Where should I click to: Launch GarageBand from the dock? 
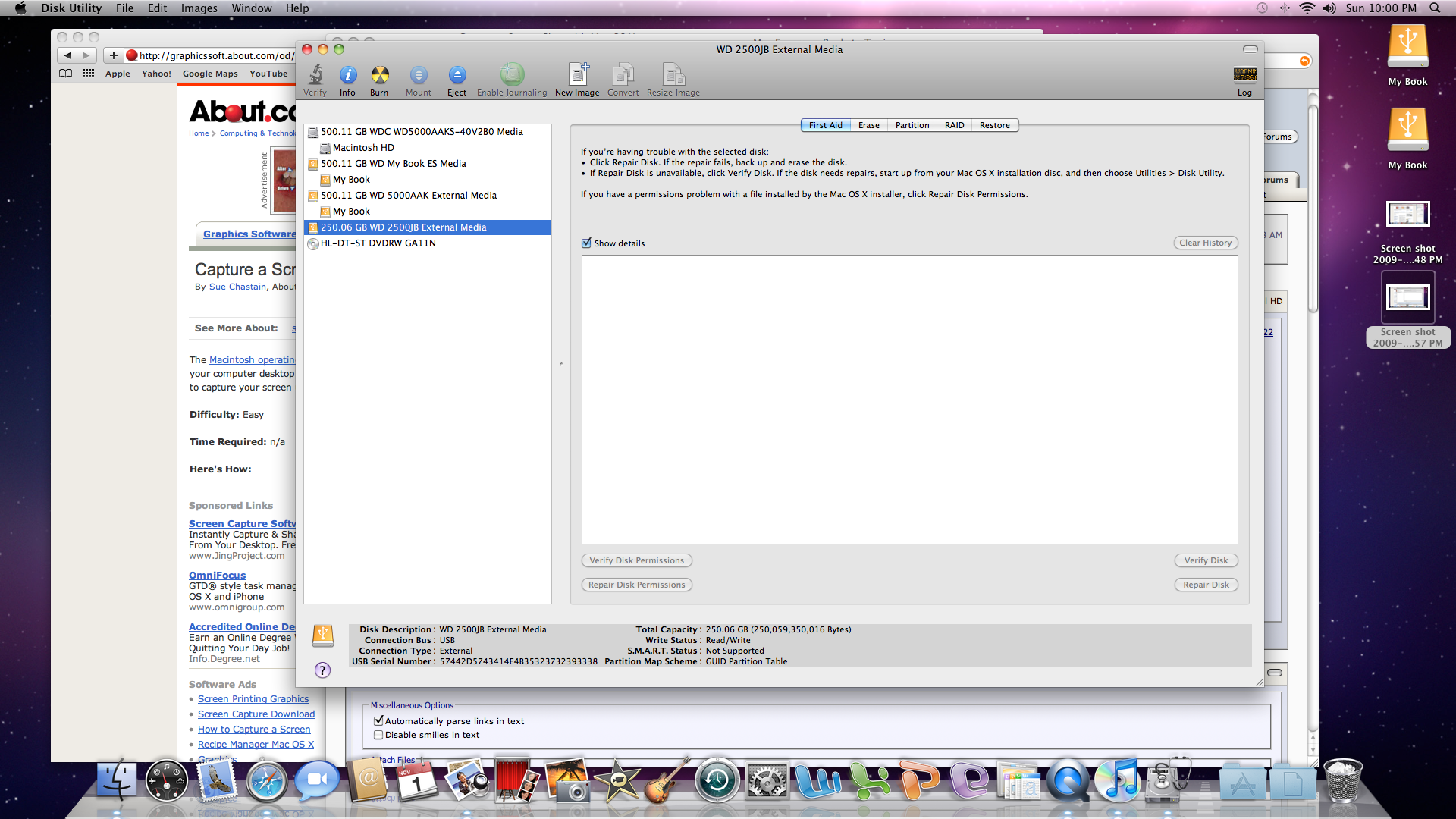(x=667, y=781)
